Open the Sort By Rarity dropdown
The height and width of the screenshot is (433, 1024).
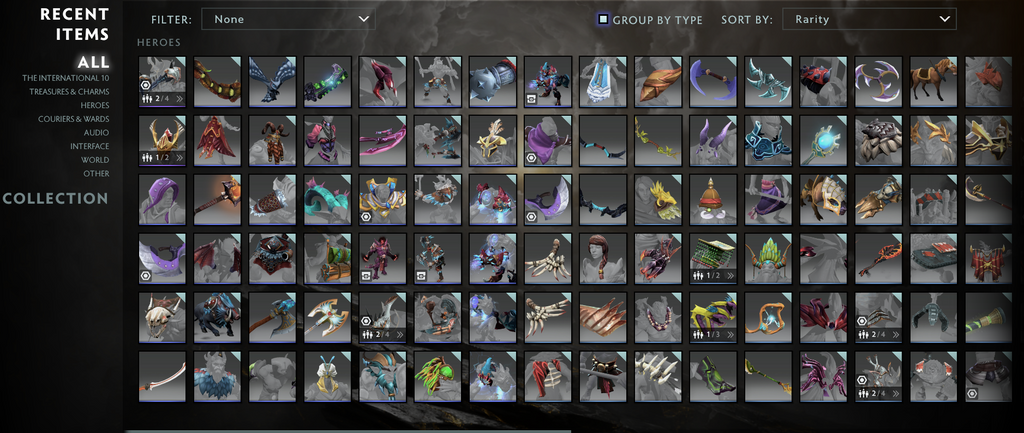point(869,20)
